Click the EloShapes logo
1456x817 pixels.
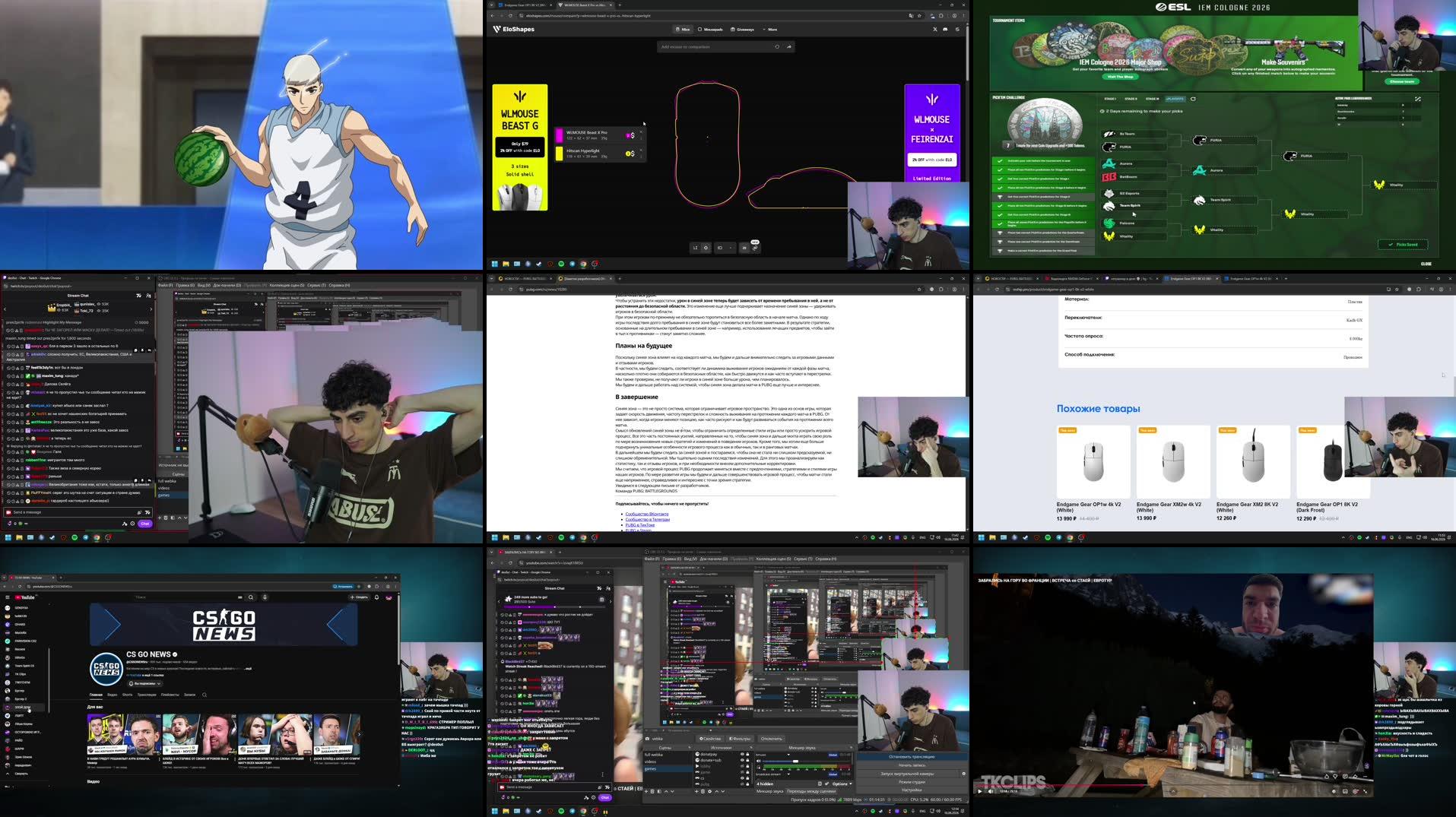click(514, 29)
